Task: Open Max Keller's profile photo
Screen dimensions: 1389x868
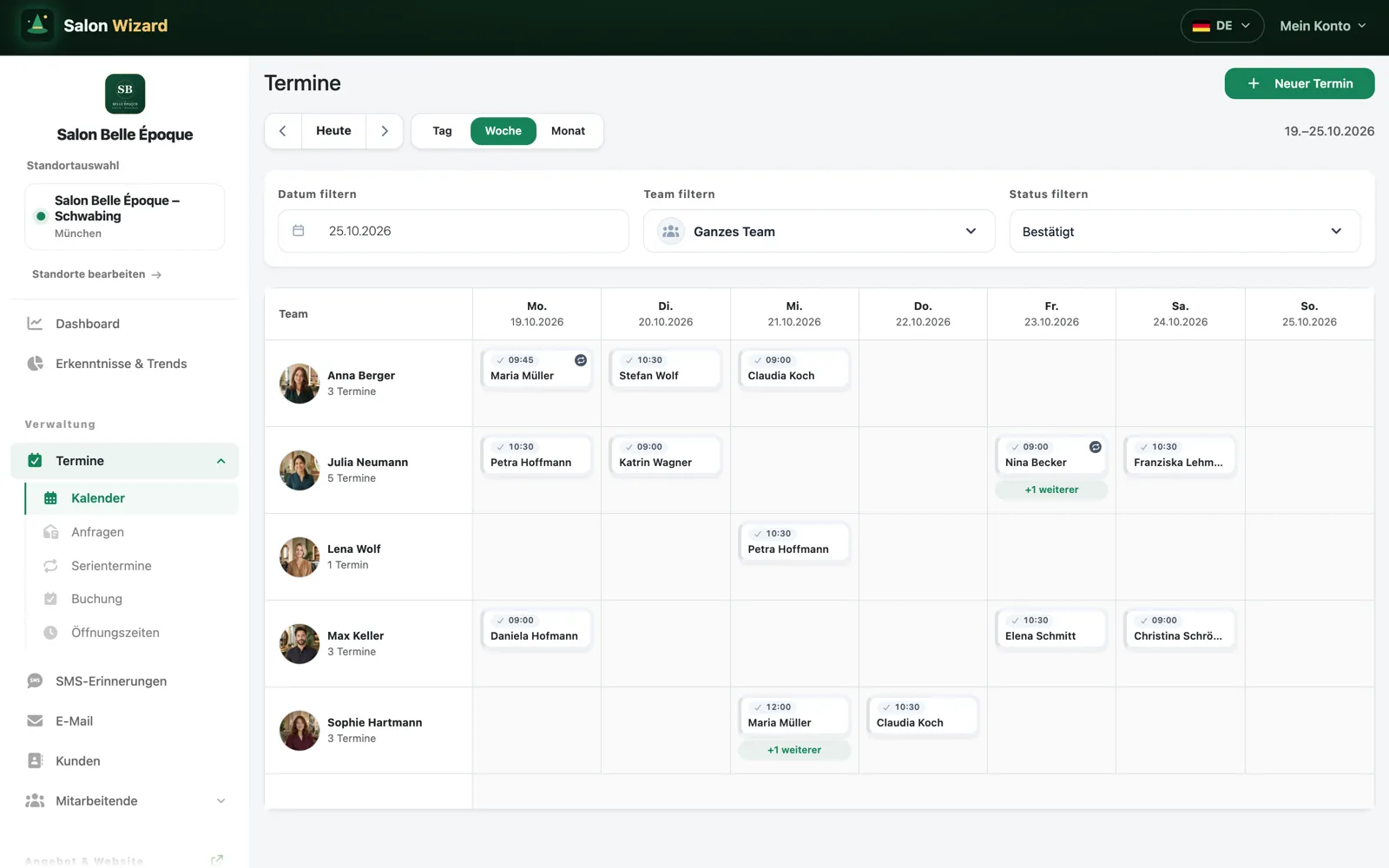Action: click(x=300, y=644)
